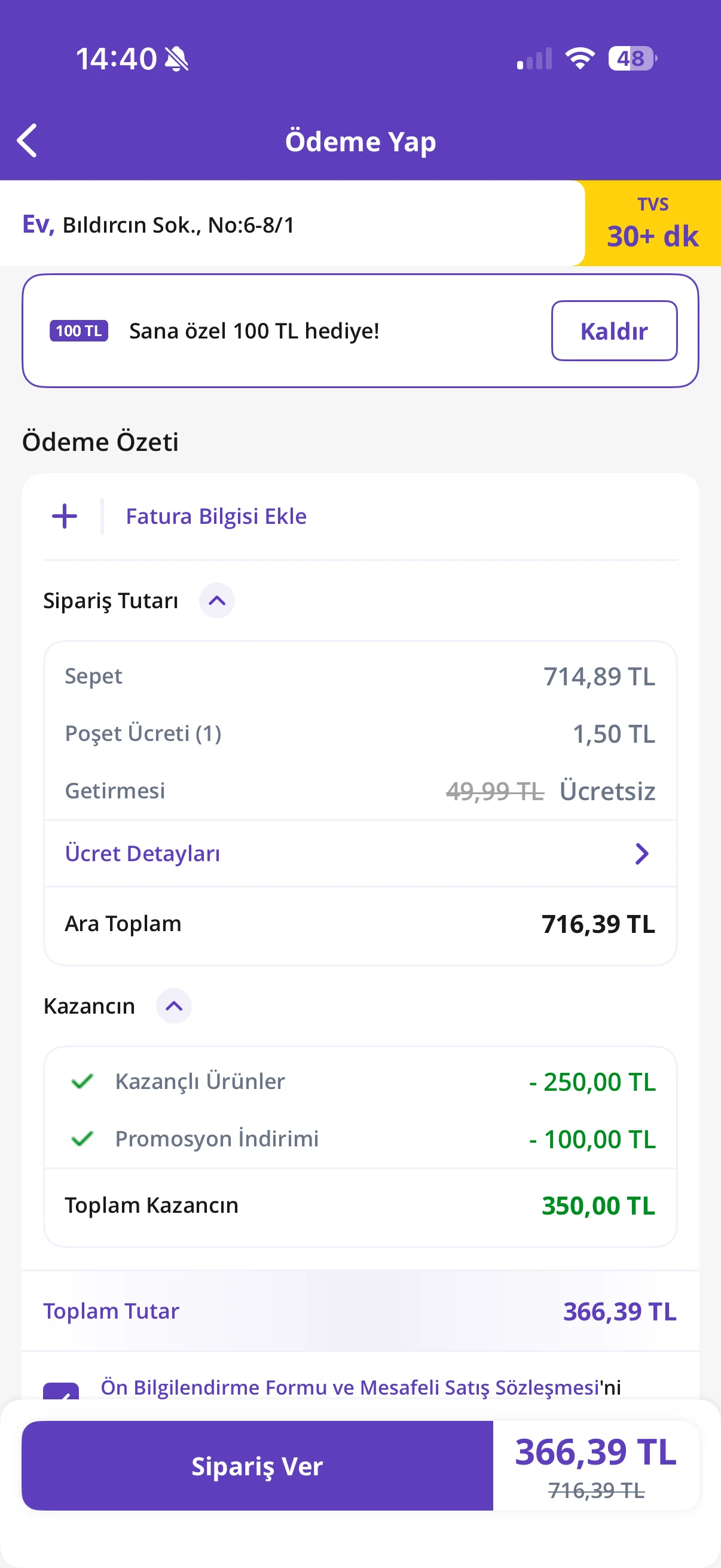The height and width of the screenshot is (1568, 721).
Task: Tap the back arrow icon
Action: [x=28, y=141]
